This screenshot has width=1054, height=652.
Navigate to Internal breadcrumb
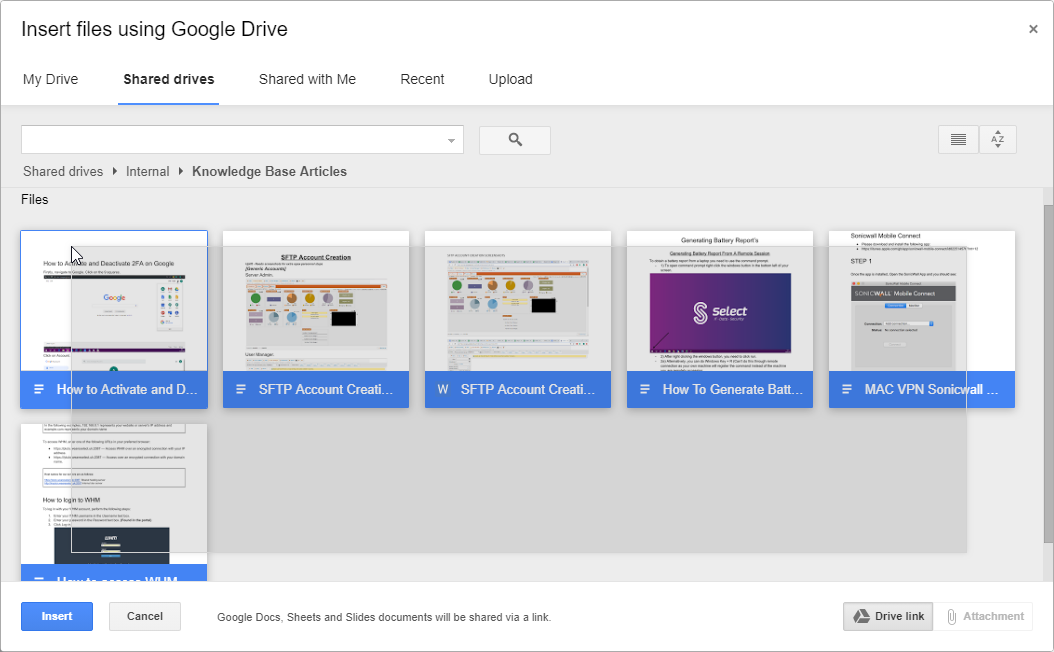pyautogui.click(x=147, y=171)
